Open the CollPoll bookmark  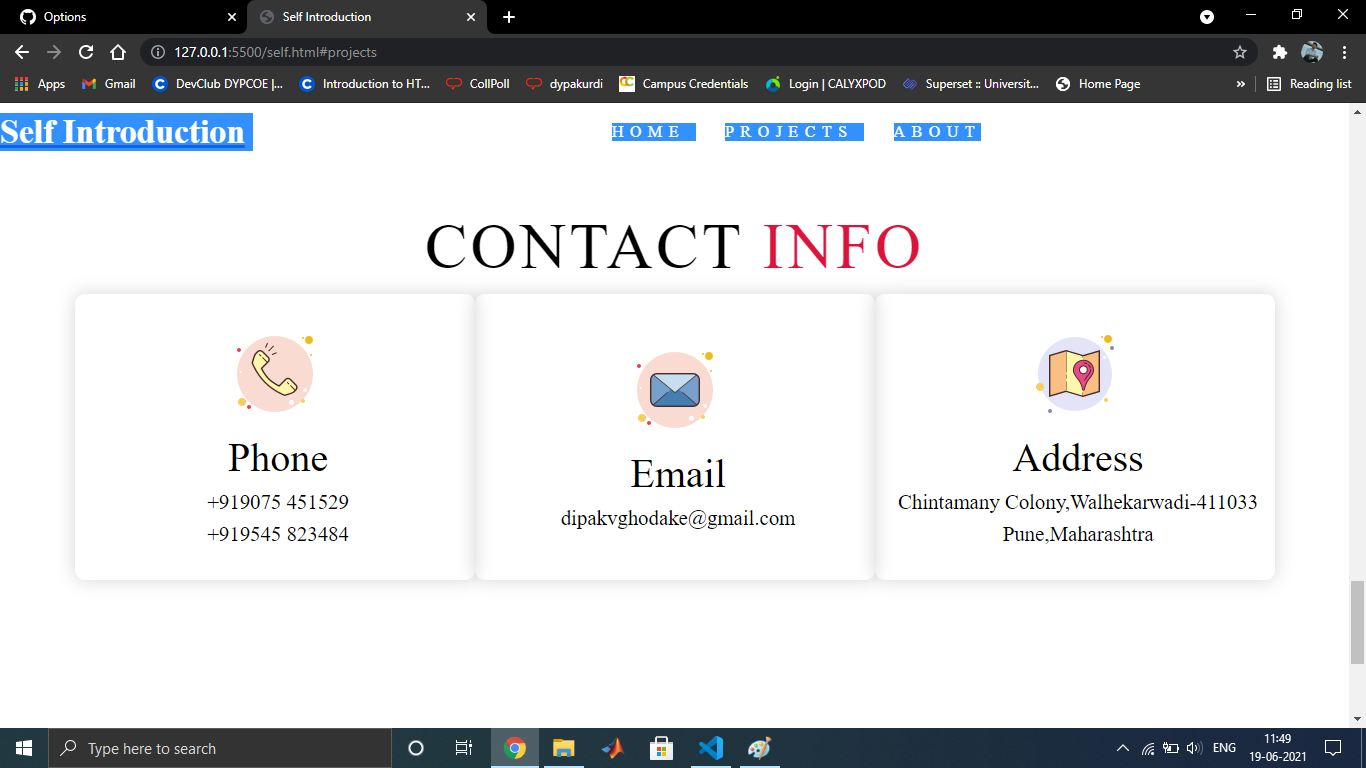coord(478,84)
